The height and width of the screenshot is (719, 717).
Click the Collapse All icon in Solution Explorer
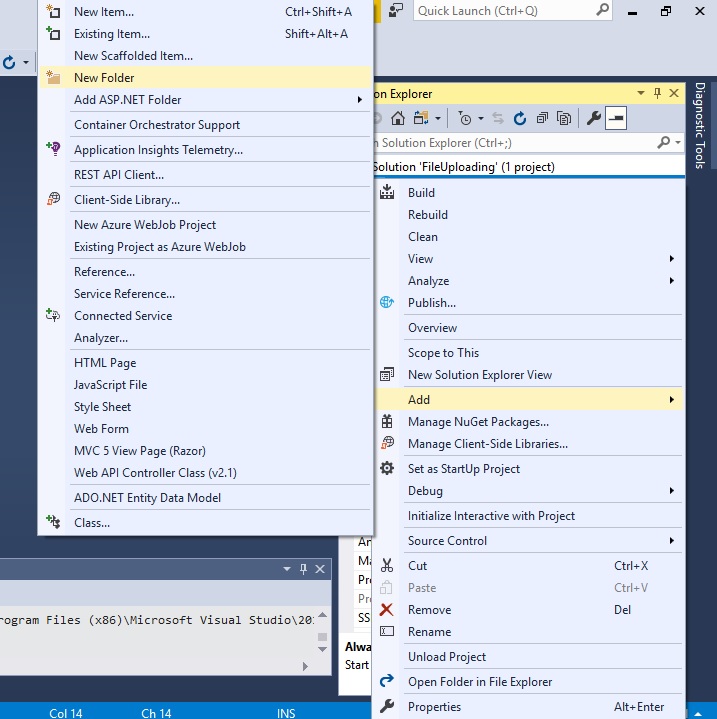tap(542, 119)
